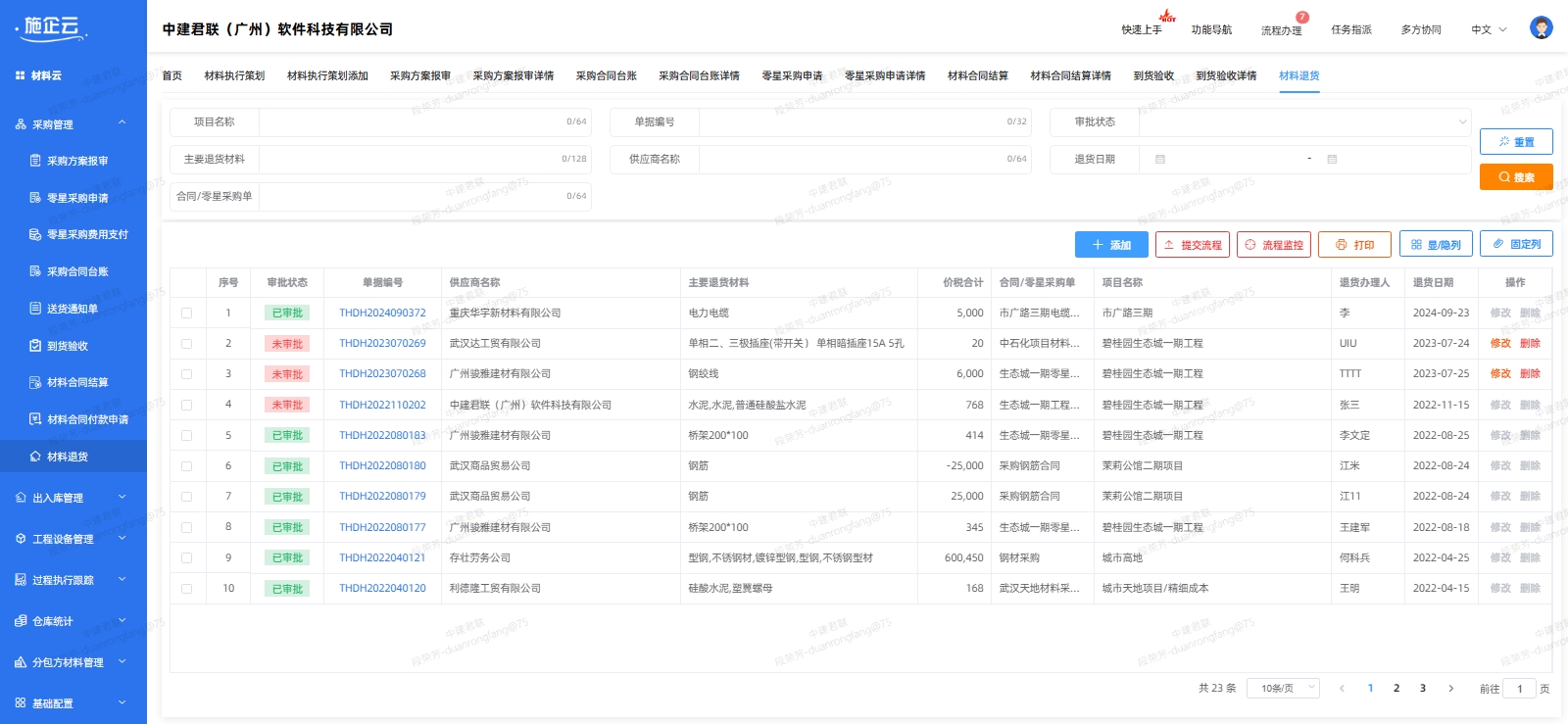
Task: Click 删除 for row THDH2023070268
Action: coord(1530,374)
